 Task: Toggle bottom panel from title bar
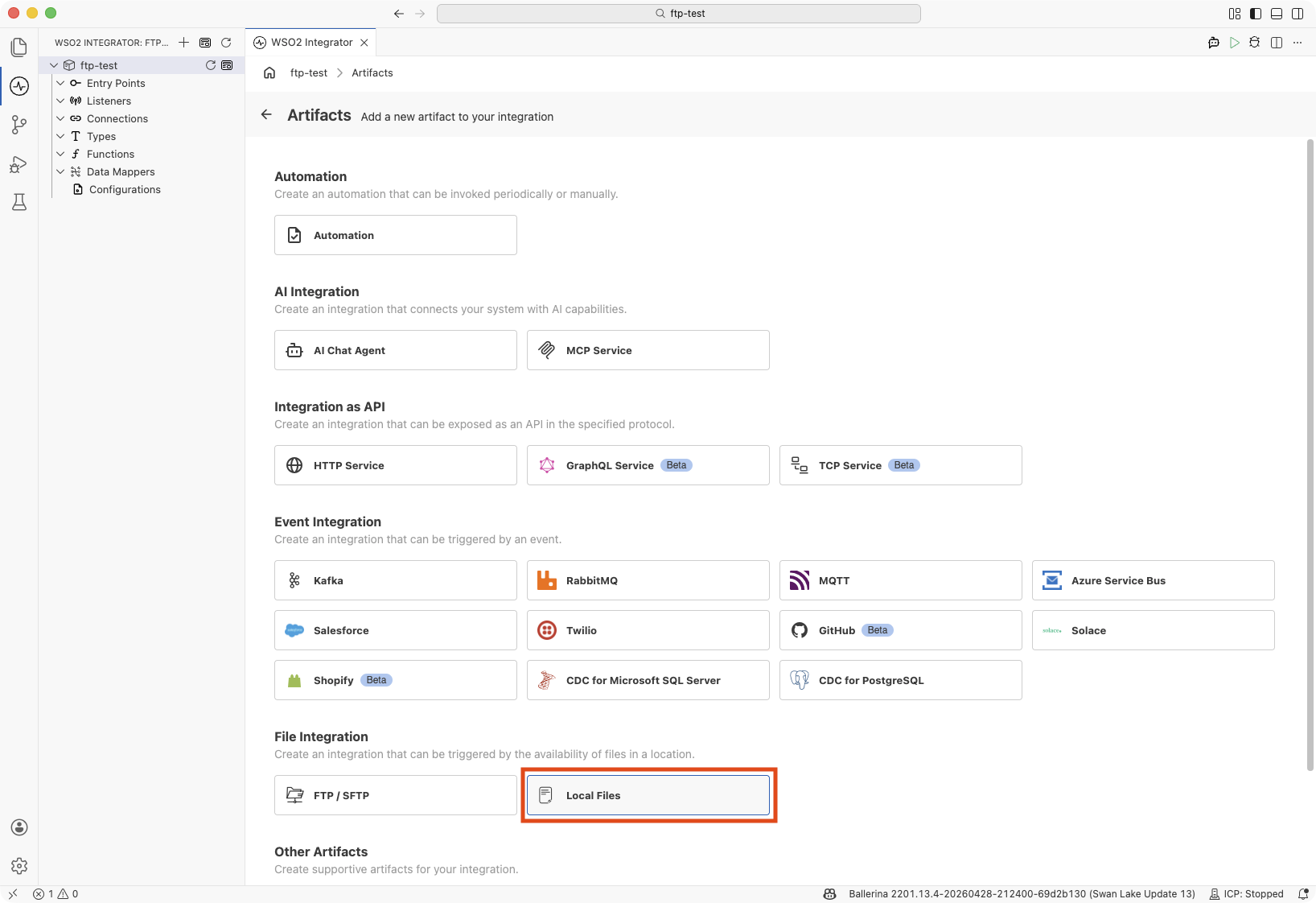[x=1277, y=14]
